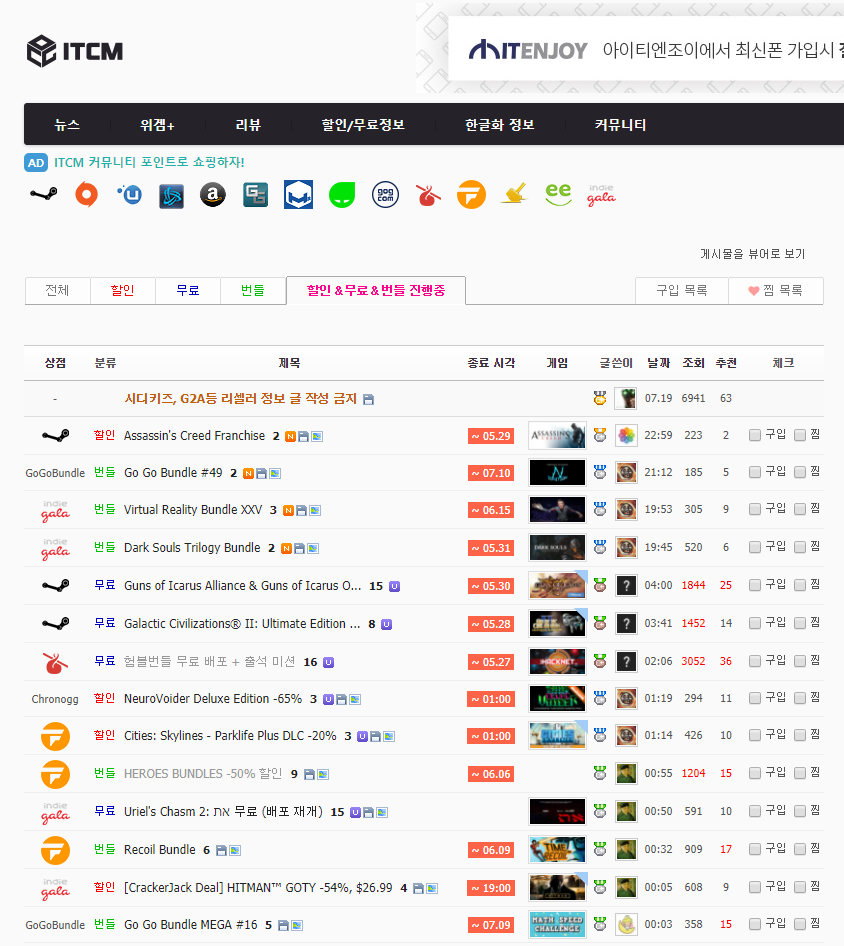Pick the GamersGate store icon
Image resolution: width=844 pixels, height=946 pixels.
pos(256,195)
